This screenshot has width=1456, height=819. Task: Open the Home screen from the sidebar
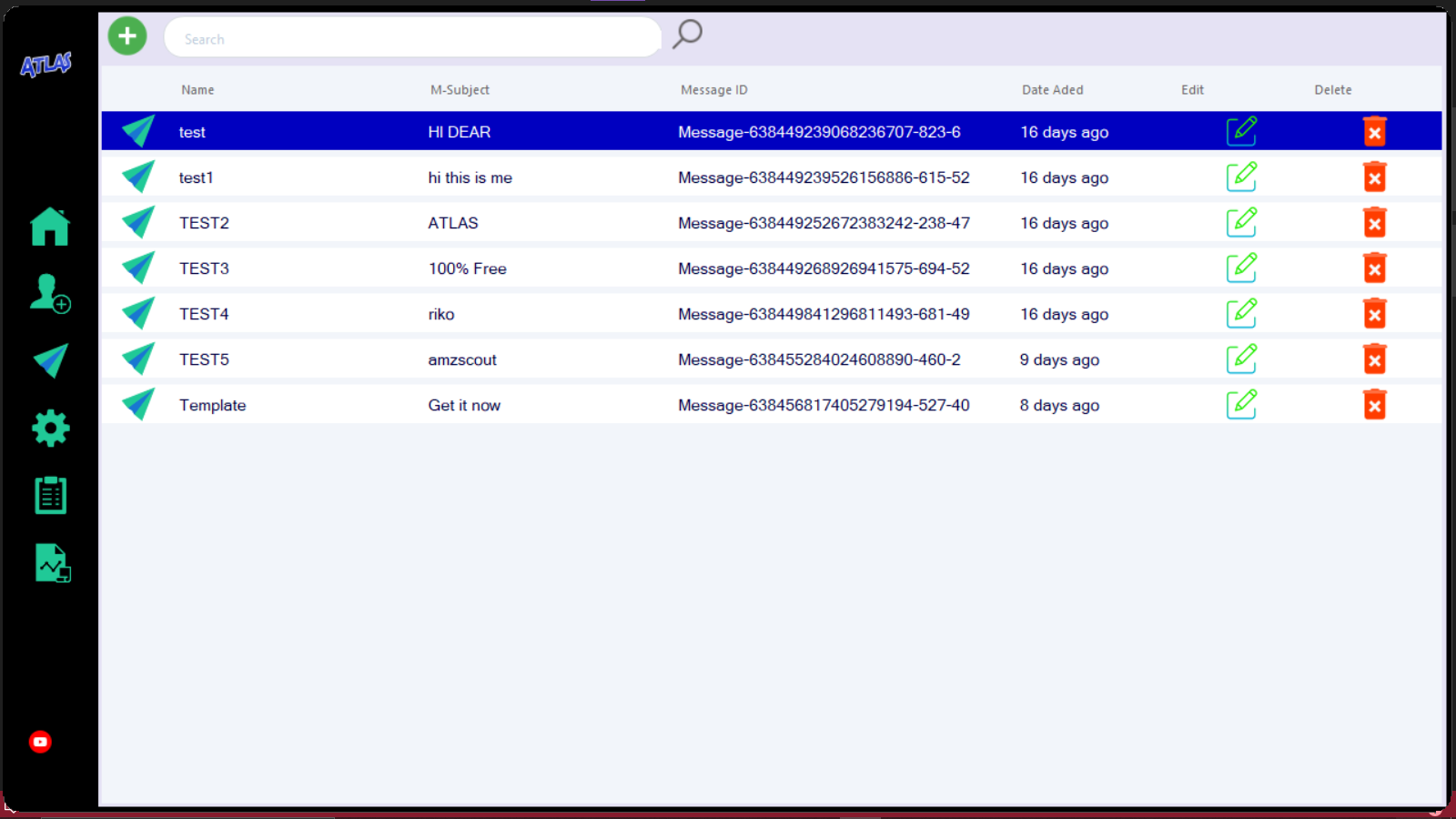coord(49,227)
